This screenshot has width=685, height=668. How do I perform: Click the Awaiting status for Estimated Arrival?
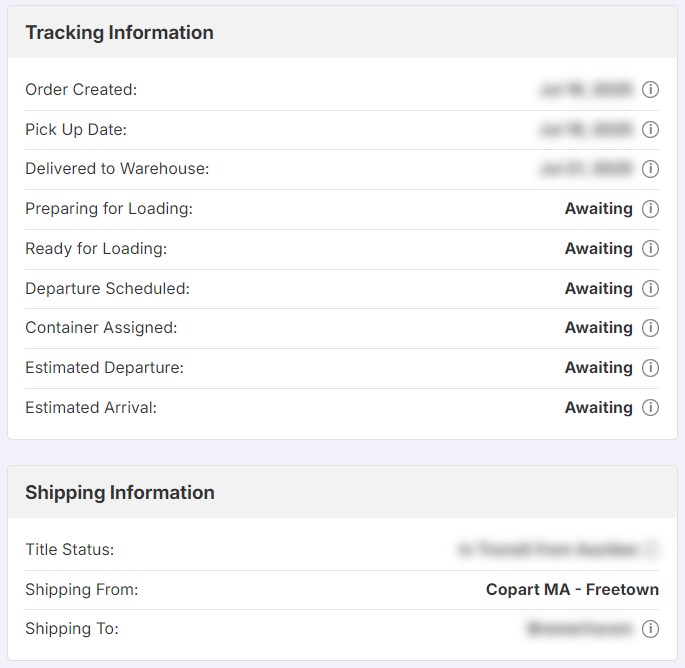pos(598,408)
